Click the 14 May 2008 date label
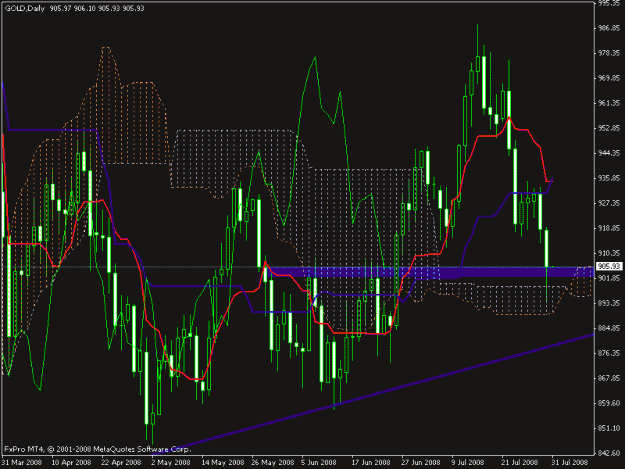 223,463
